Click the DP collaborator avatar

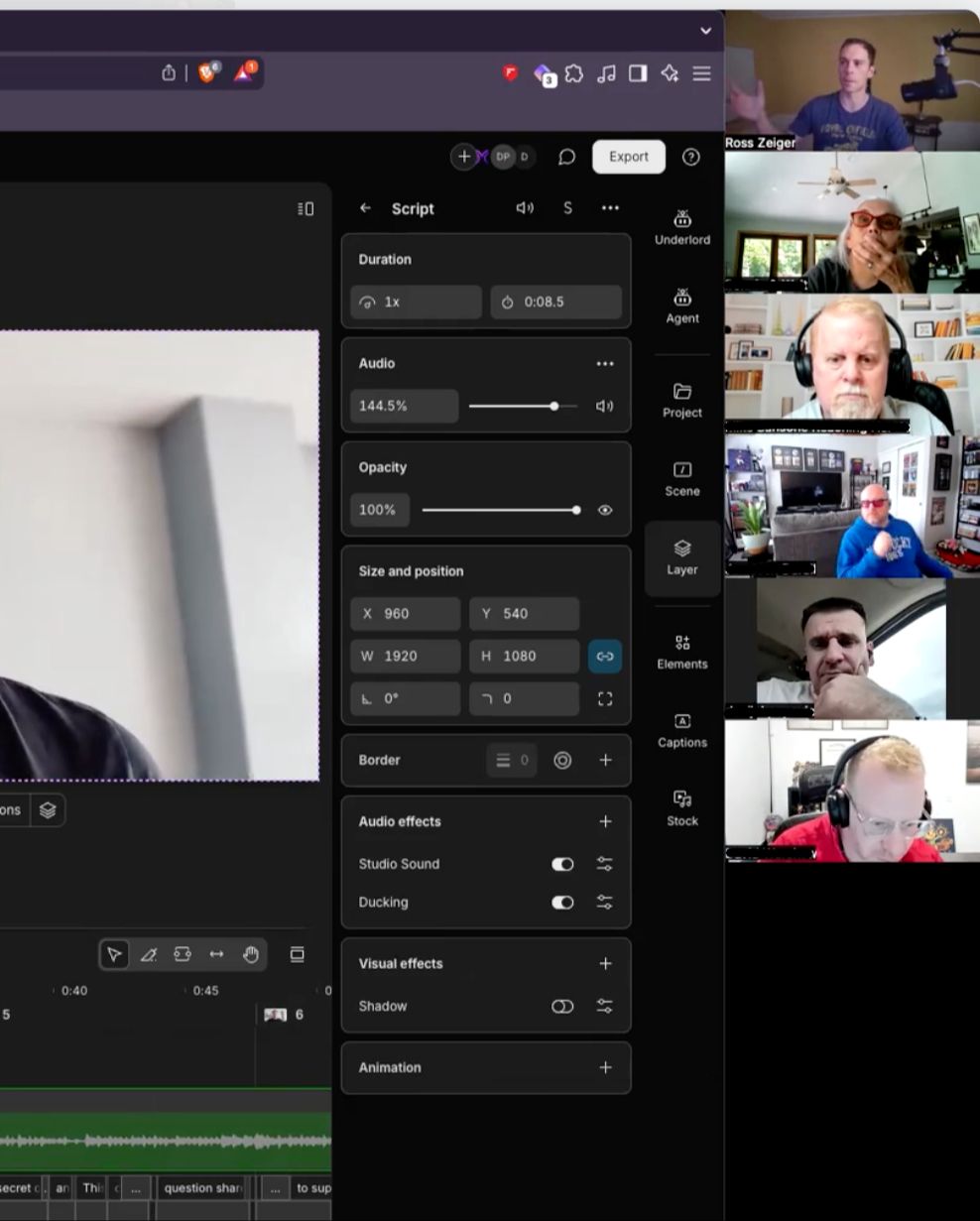503,157
